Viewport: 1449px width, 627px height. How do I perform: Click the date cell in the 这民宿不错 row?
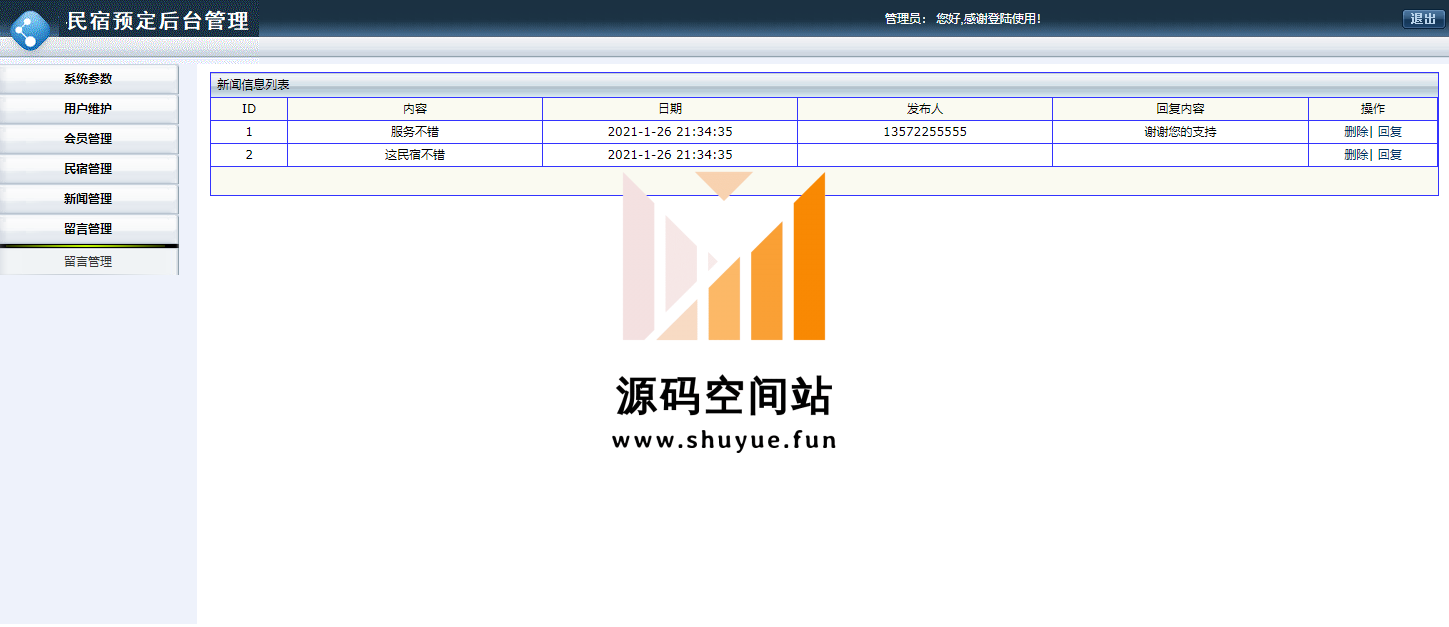[670, 155]
